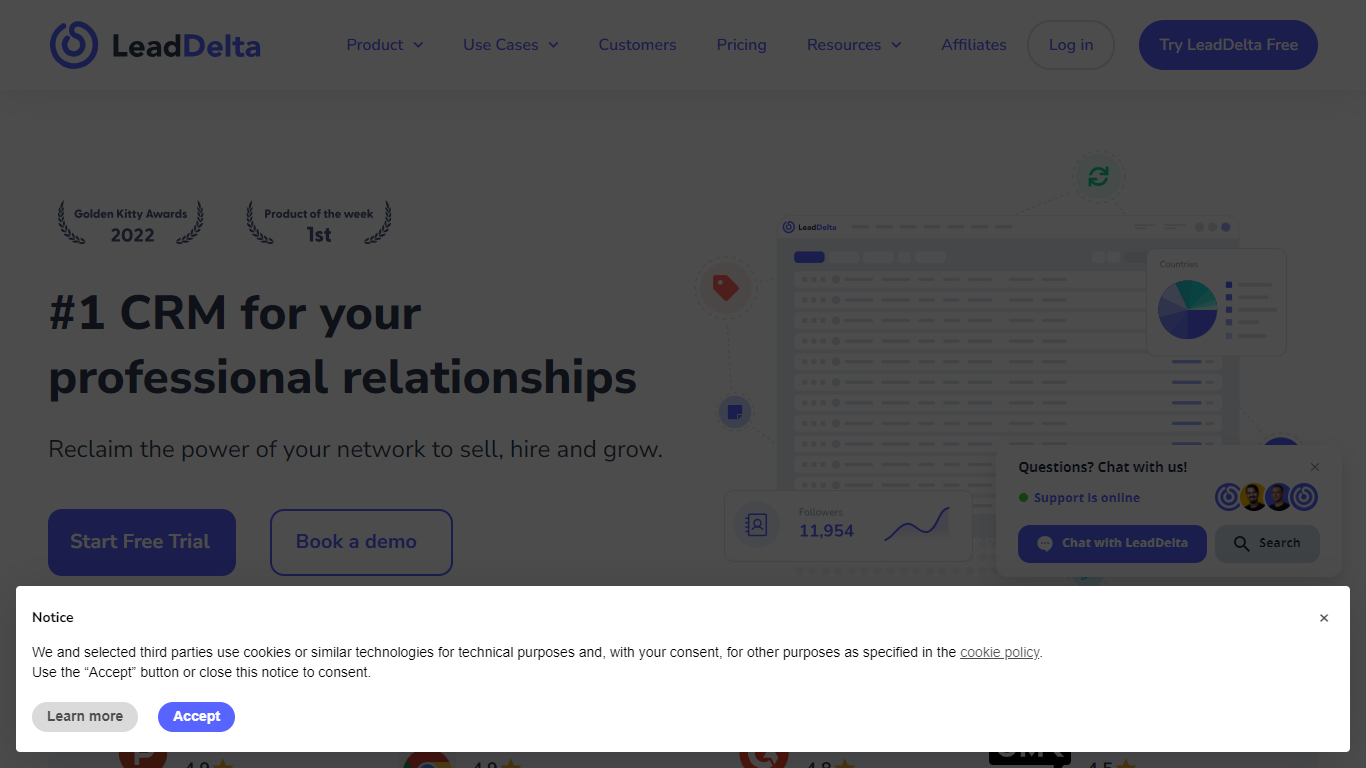This screenshot has height=768, width=1366.
Task: Expand the Product dropdown menu
Action: coord(384,45)
